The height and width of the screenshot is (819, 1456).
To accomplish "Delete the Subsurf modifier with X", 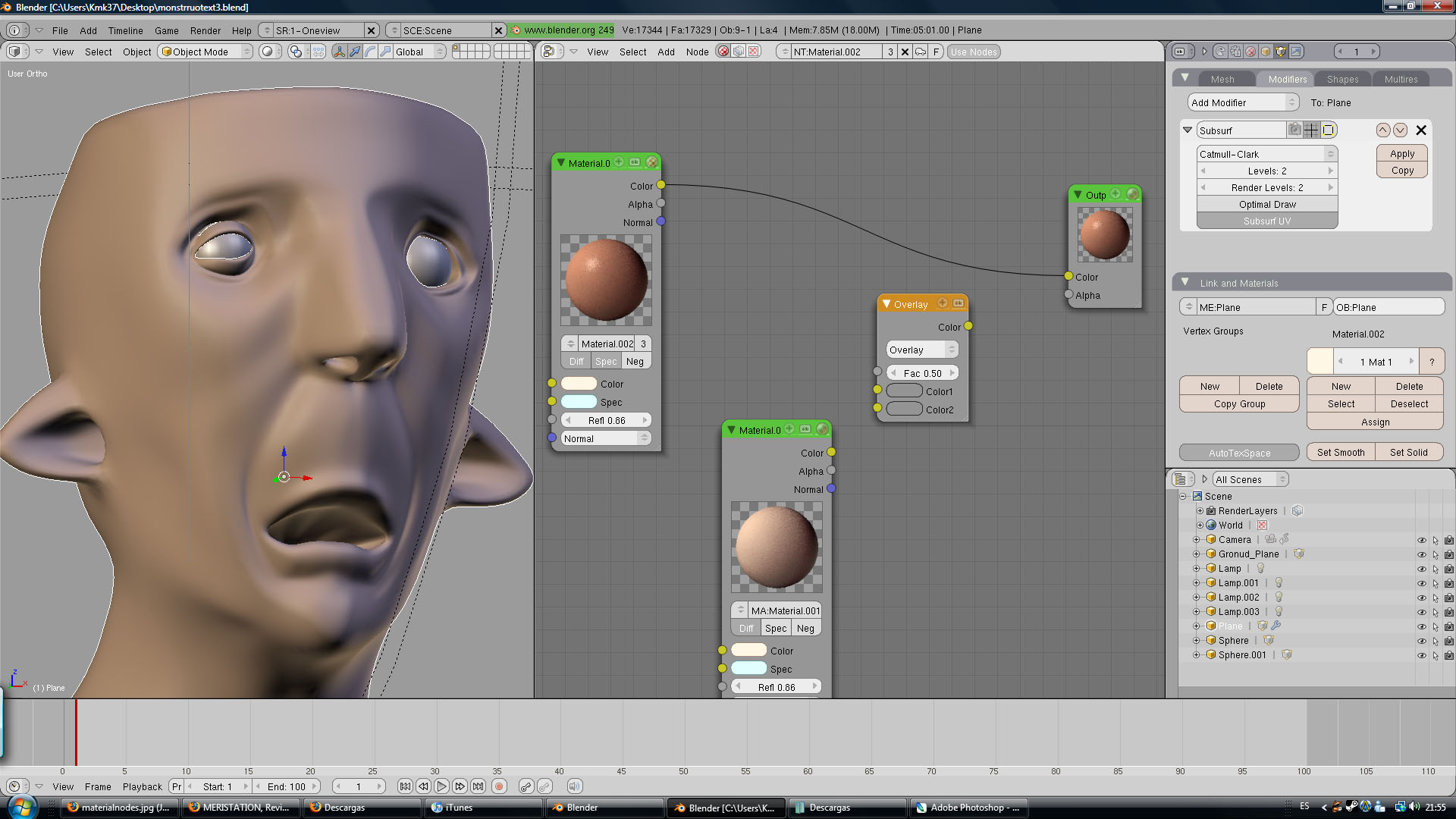I will pos(1421,130).
